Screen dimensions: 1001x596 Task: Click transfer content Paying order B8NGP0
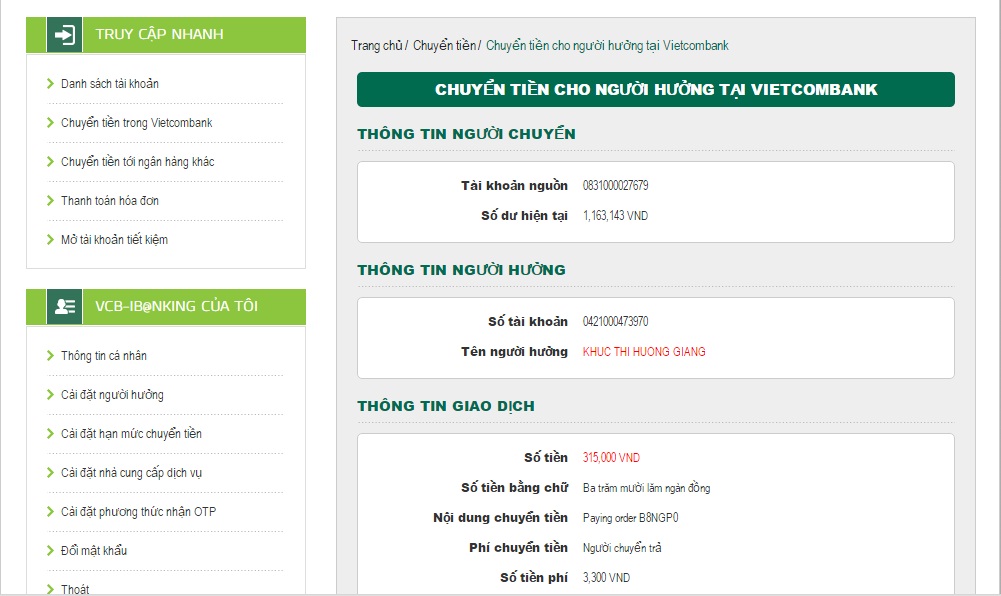(x=631, y=518)
